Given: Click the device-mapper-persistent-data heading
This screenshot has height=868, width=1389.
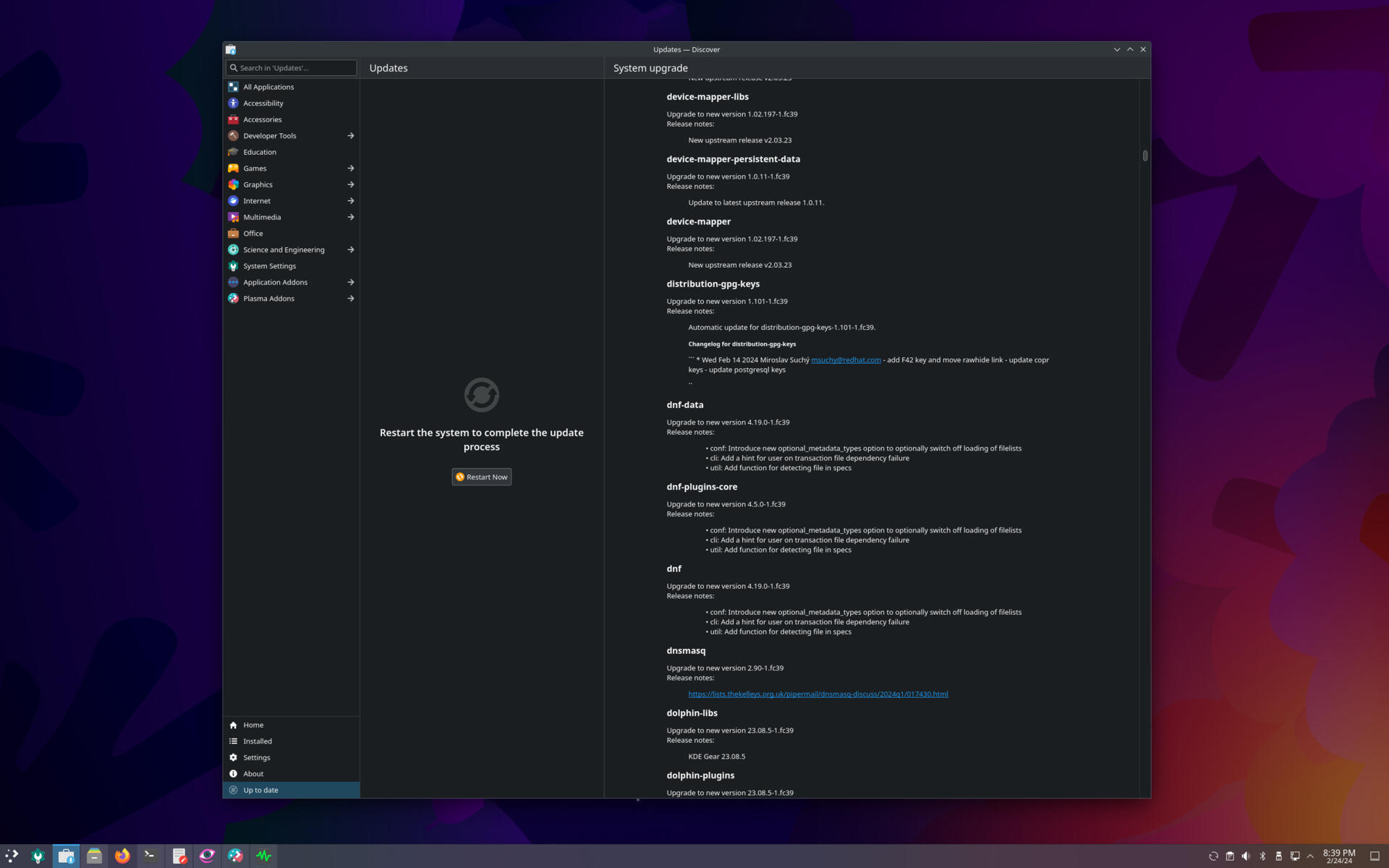Looking at the screenshot, I should 733,159.
